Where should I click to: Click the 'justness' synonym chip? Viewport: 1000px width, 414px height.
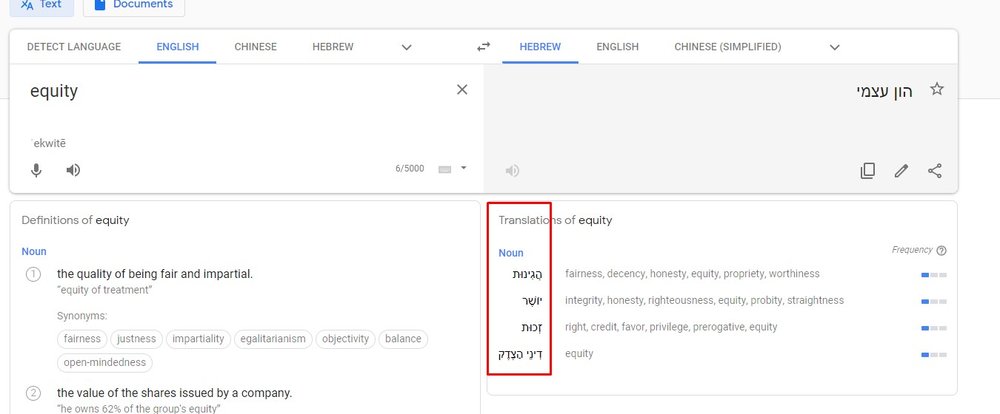pyautogui.click(x=136, y=339)
